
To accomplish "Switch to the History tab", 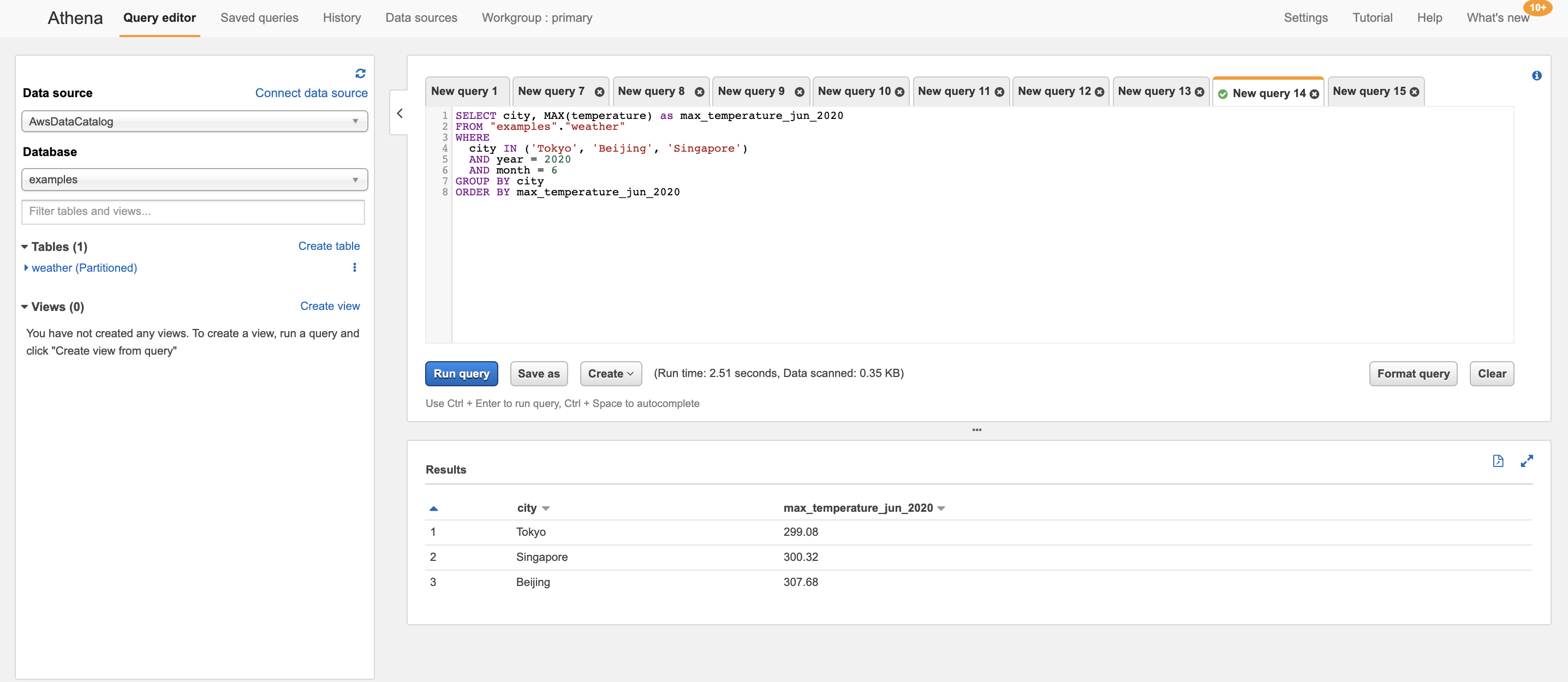I will pos(342,17).
